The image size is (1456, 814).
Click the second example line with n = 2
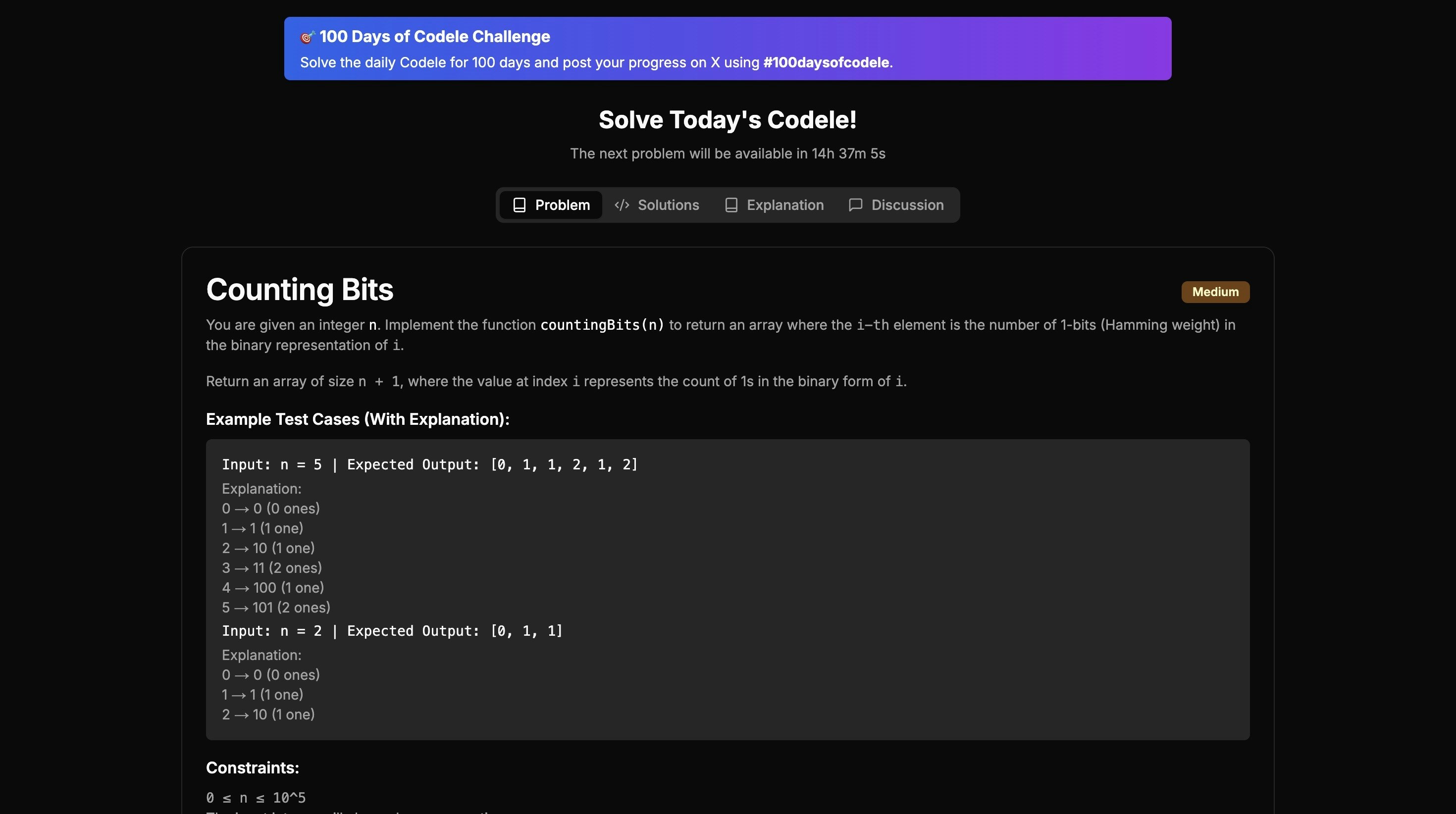pos(392,631)
